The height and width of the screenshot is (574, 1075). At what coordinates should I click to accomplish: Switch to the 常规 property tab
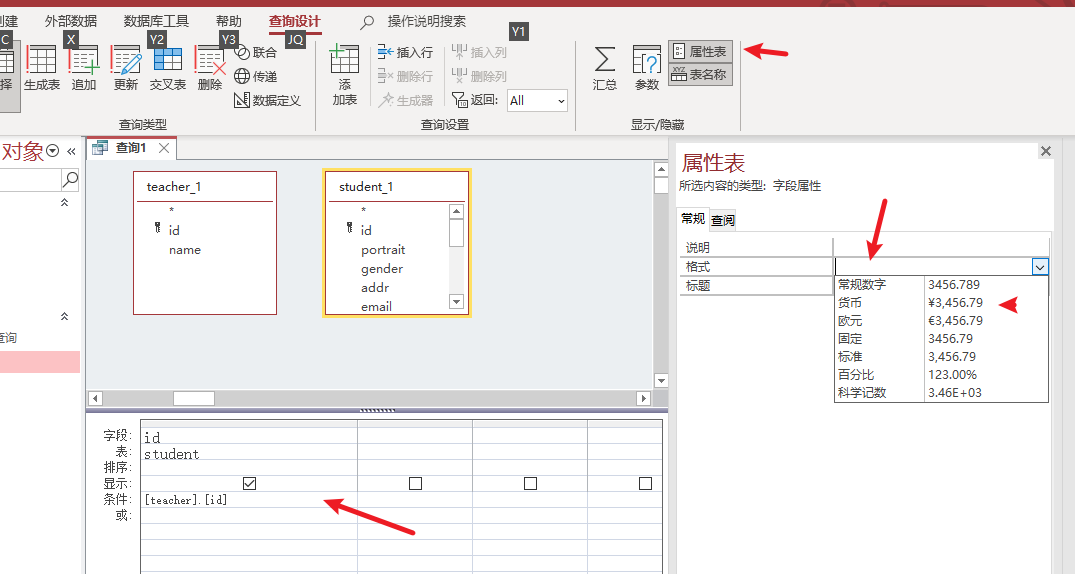(692, 218)
